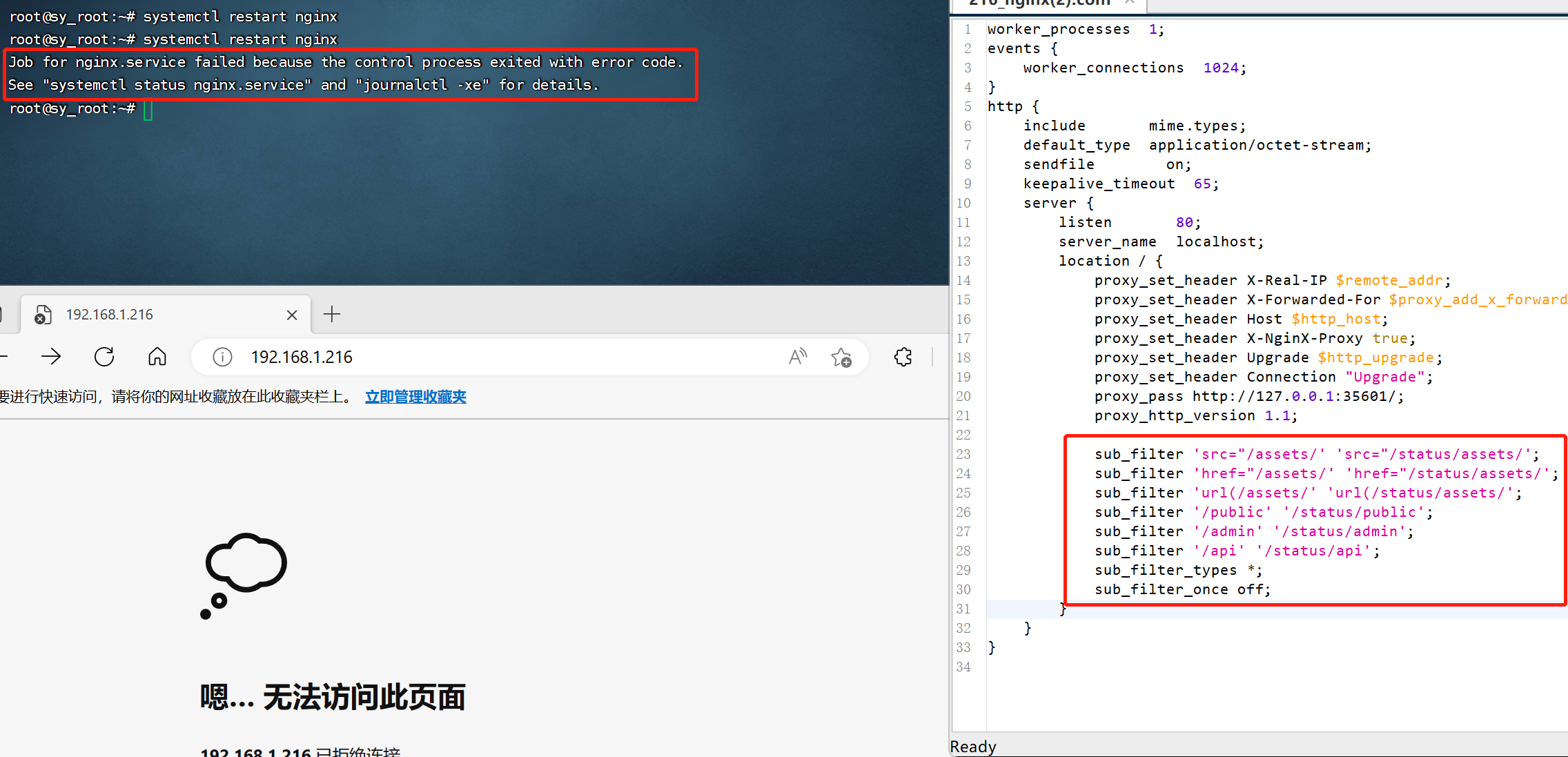The height and width of the screenshot is (757, 1568).
Task: Click the sub_filter href="/assets/ line
Action: (x=1326, y=473)
